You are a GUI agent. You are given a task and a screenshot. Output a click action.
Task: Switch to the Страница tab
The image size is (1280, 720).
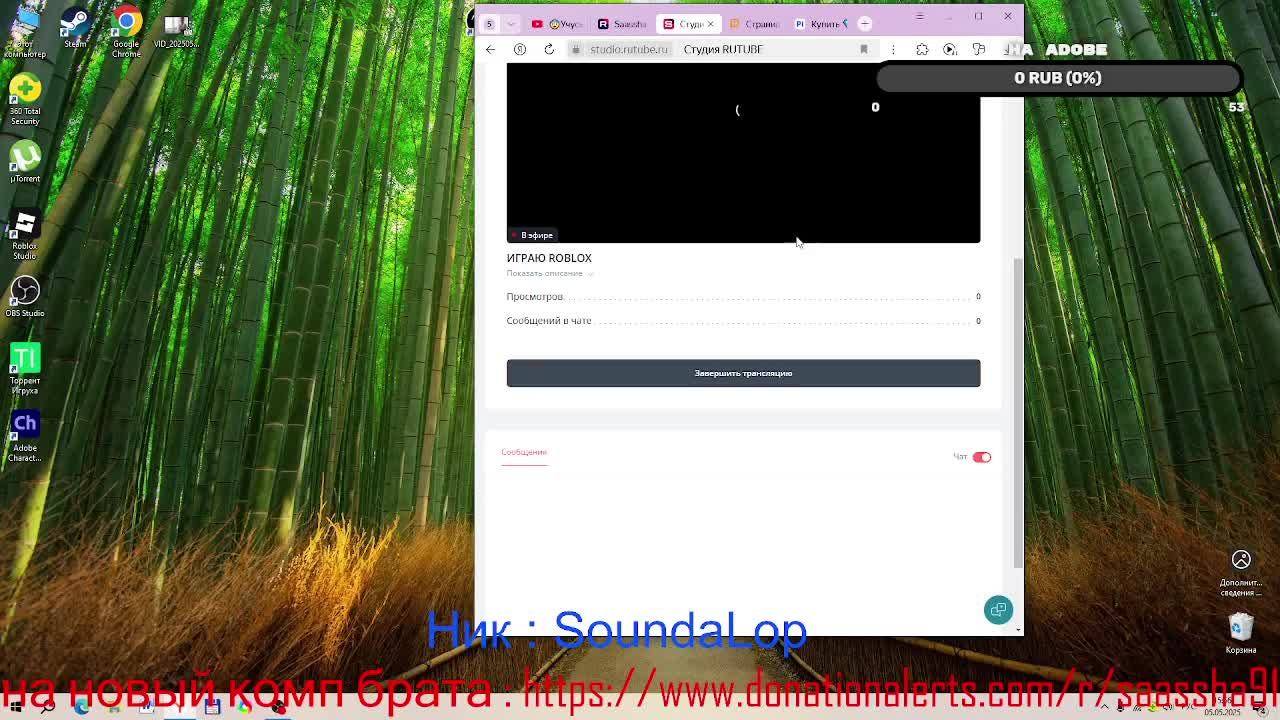click(x=755, y=24)
